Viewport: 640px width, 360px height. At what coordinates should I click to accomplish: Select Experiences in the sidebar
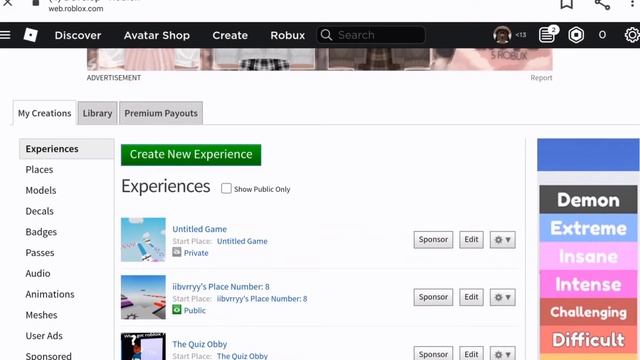(x=67, y=149)
